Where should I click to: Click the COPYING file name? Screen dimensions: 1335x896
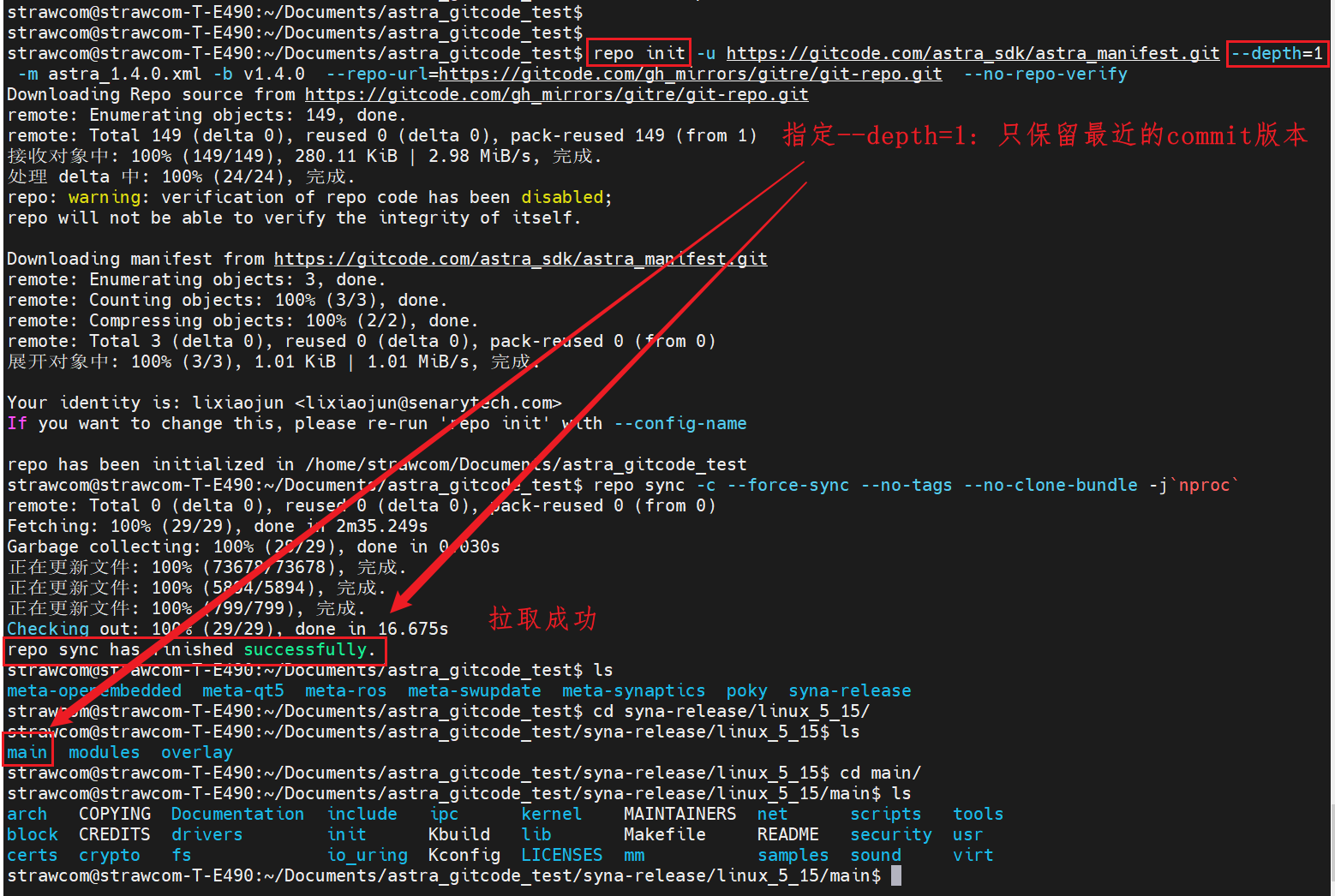point(115,814)
